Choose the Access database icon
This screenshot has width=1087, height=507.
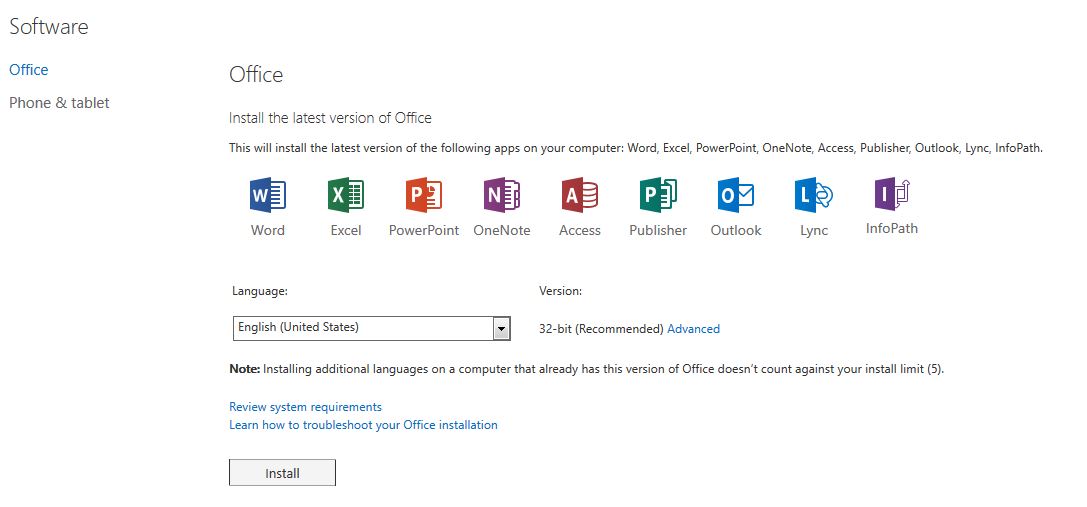pos(580,195)
